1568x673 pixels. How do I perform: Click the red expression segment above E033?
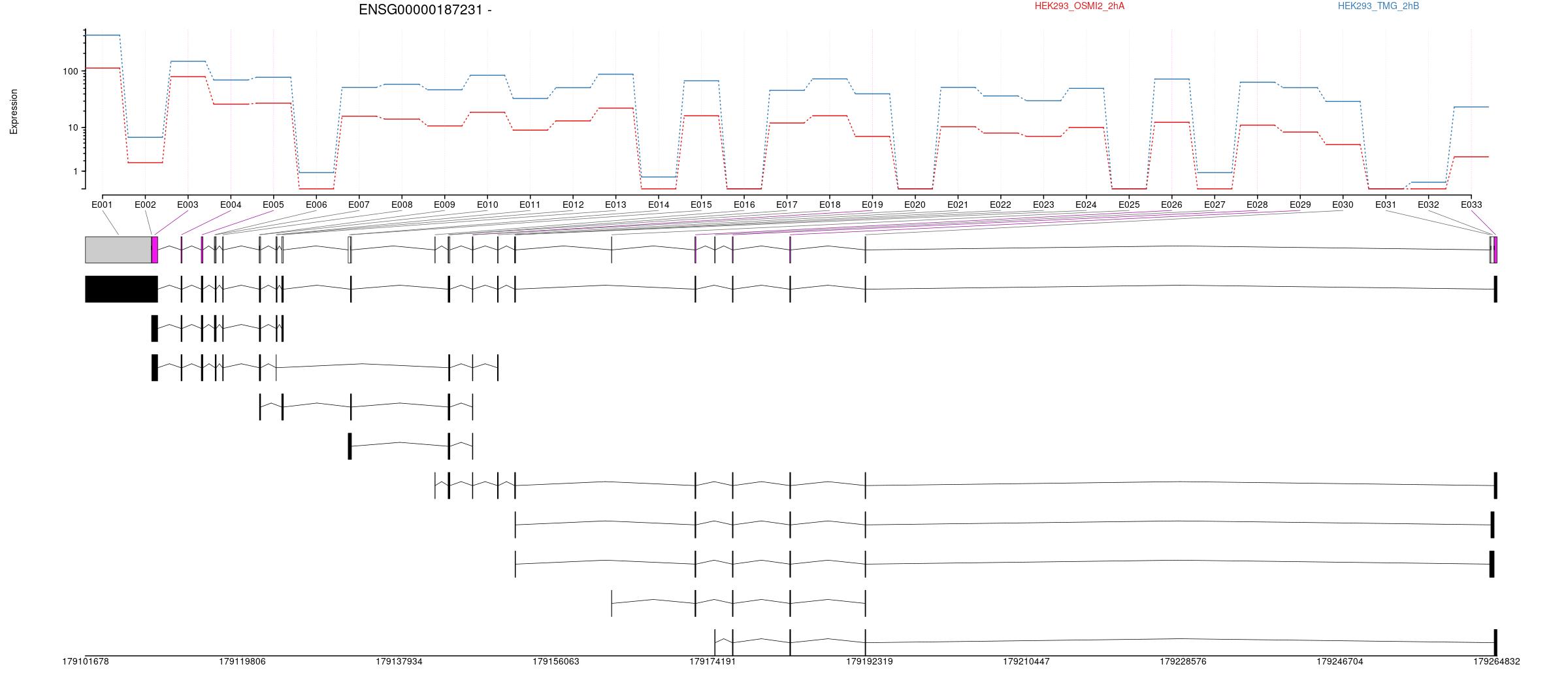click(x=1471, y=157)
